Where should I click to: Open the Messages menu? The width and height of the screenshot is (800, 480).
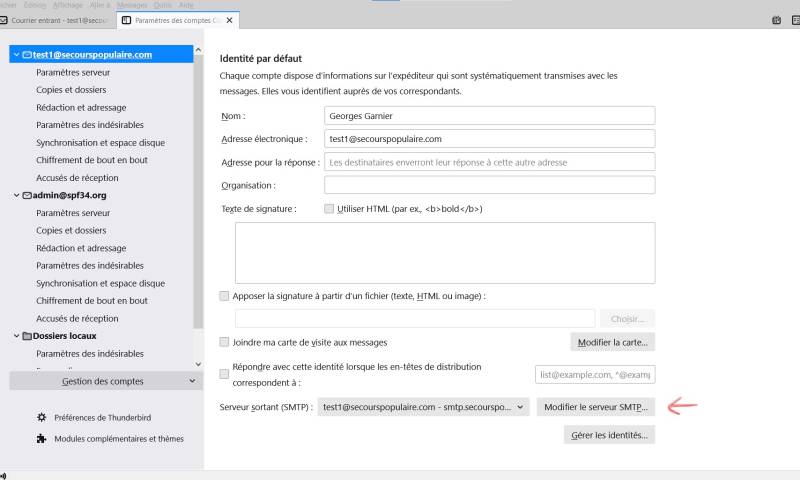click(x=132, y=5)
